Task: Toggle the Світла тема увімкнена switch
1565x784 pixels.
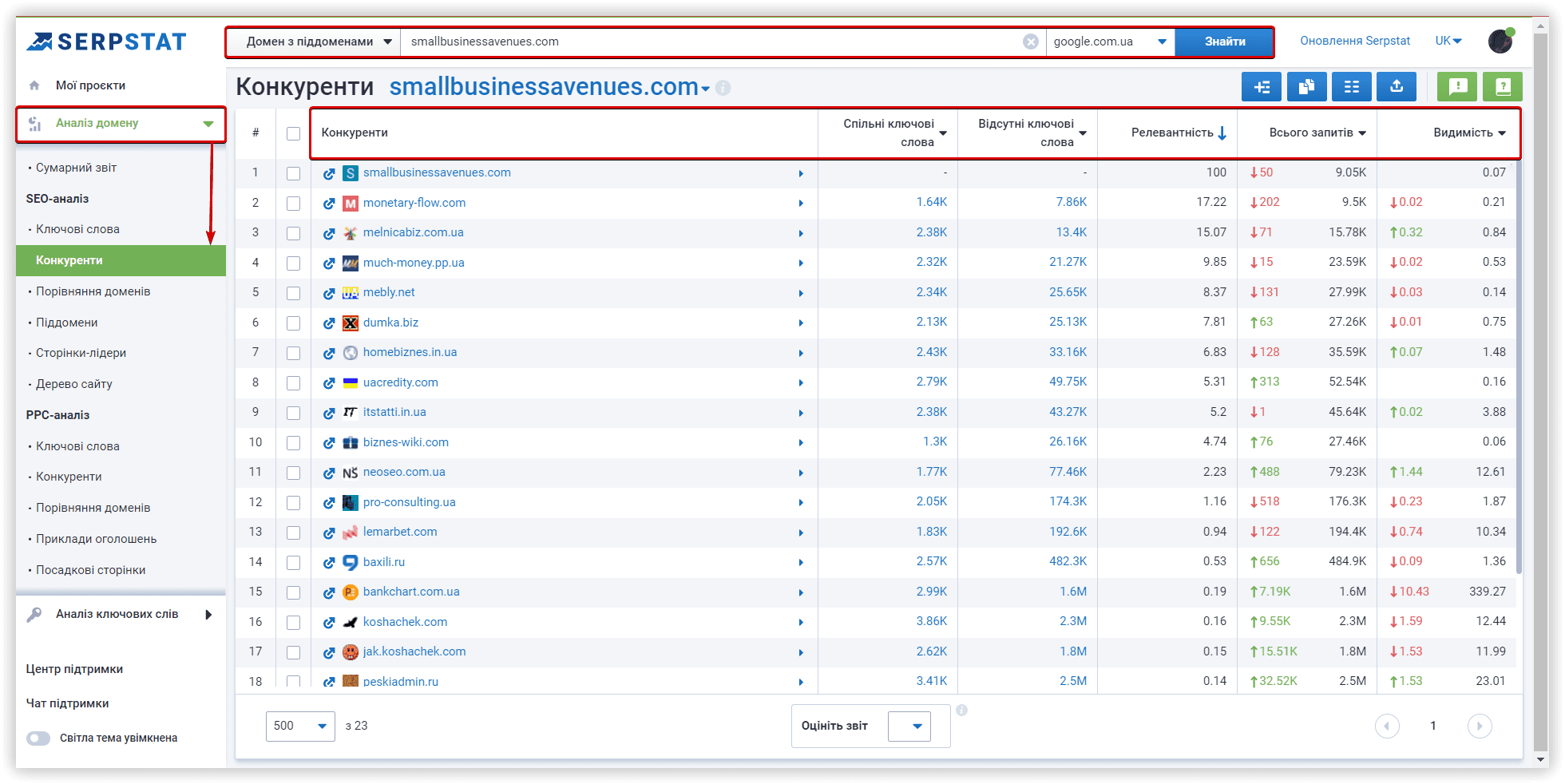Action: [38, 738]
